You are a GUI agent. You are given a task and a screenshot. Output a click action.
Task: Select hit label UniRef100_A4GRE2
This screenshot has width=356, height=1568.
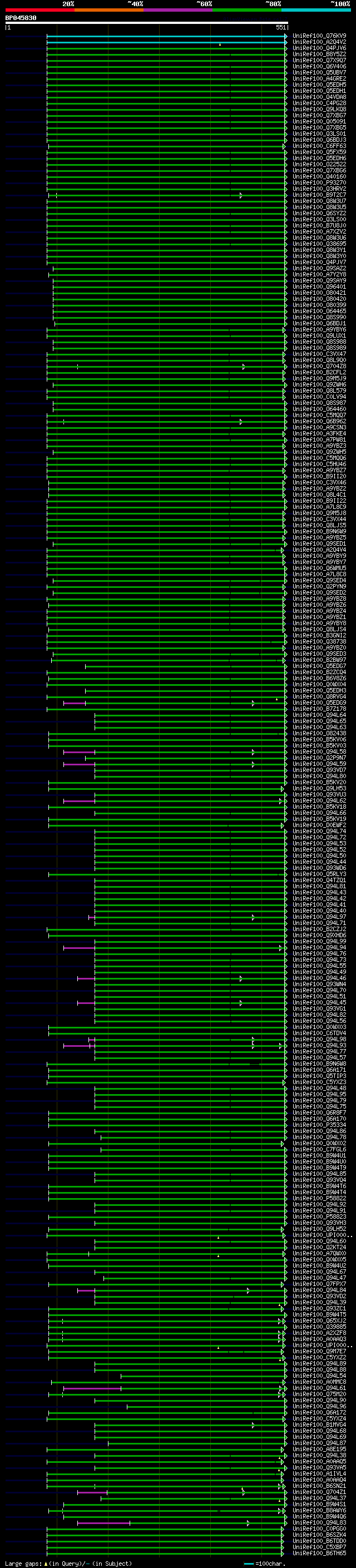click(319, 78)
